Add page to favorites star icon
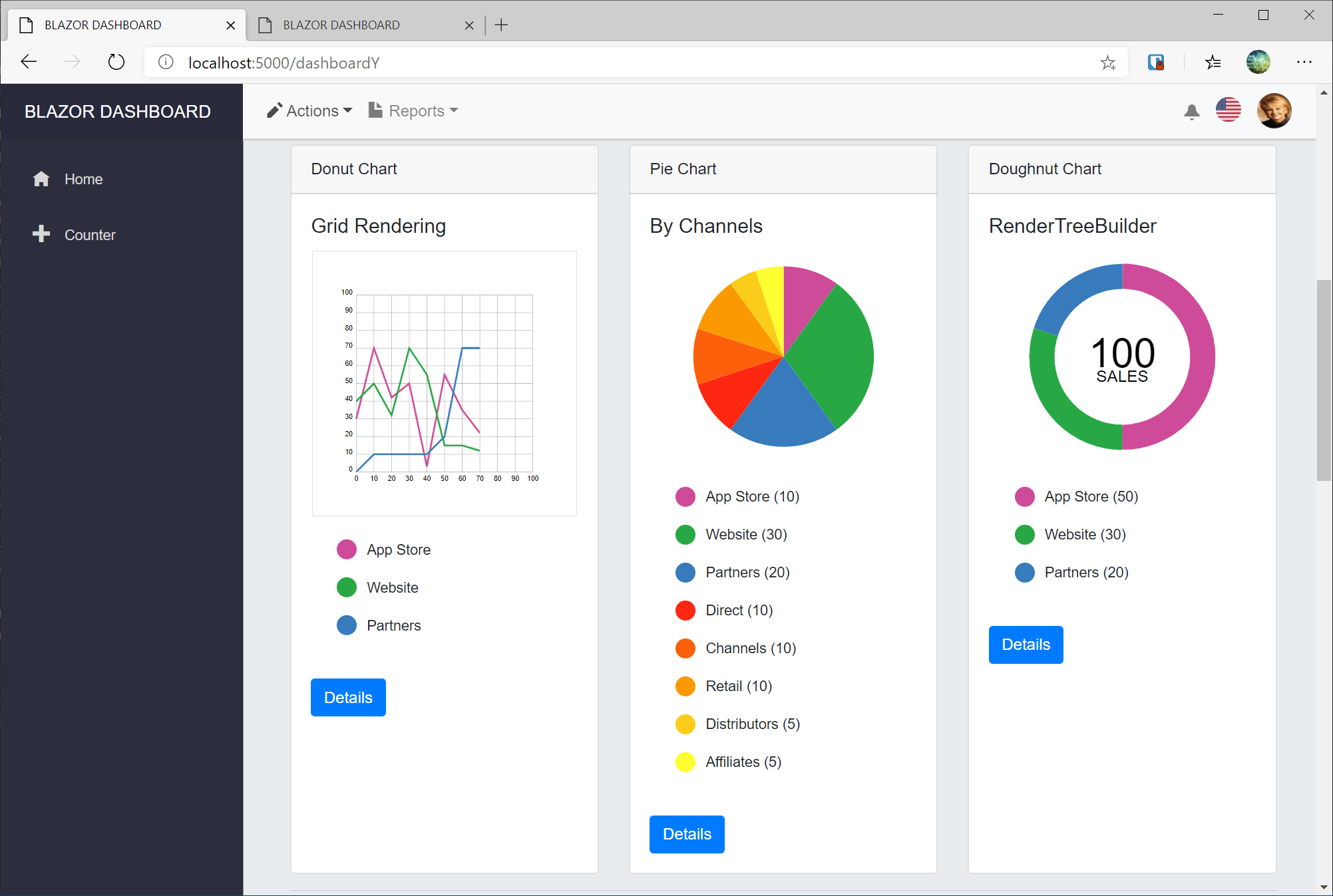This screenshot has height=896, width=1333. tap(1107, 63)
